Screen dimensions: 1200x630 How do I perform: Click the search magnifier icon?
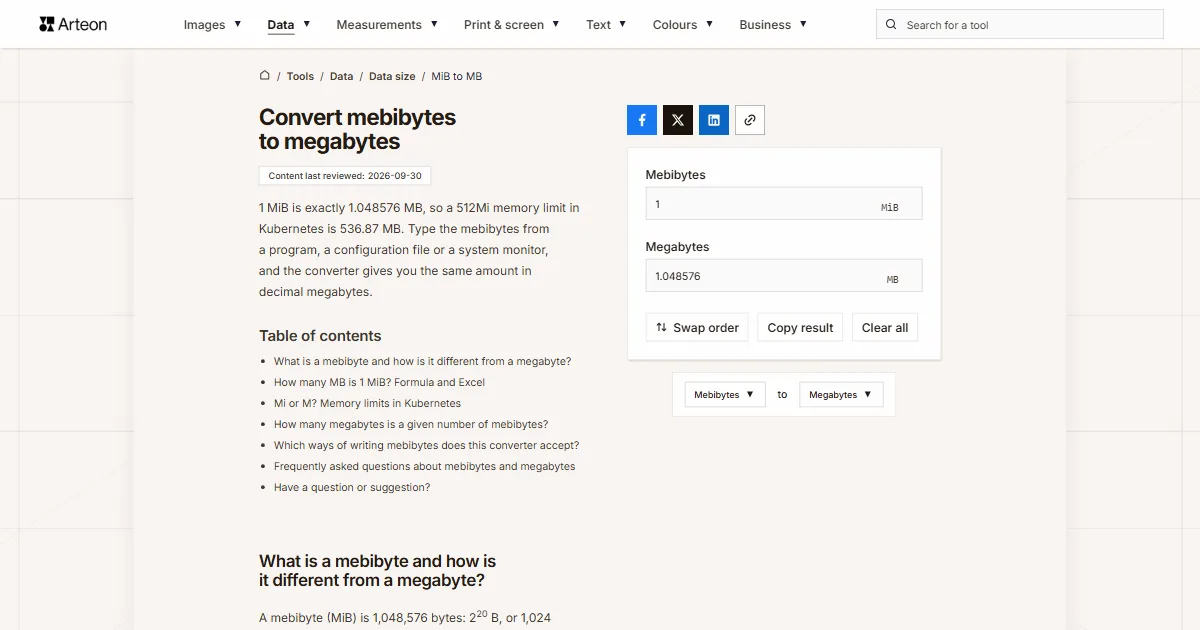[x=892, y=25]
